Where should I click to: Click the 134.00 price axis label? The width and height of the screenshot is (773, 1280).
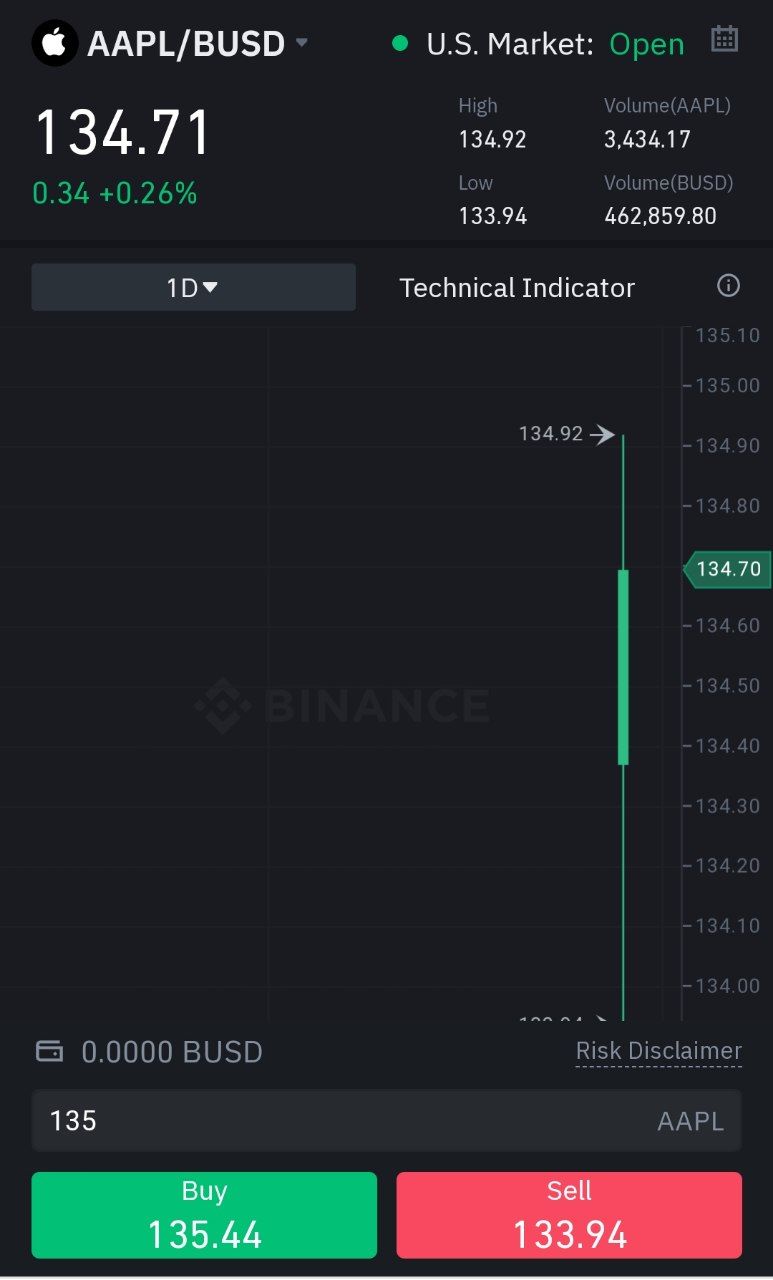[x=727, y=985]
